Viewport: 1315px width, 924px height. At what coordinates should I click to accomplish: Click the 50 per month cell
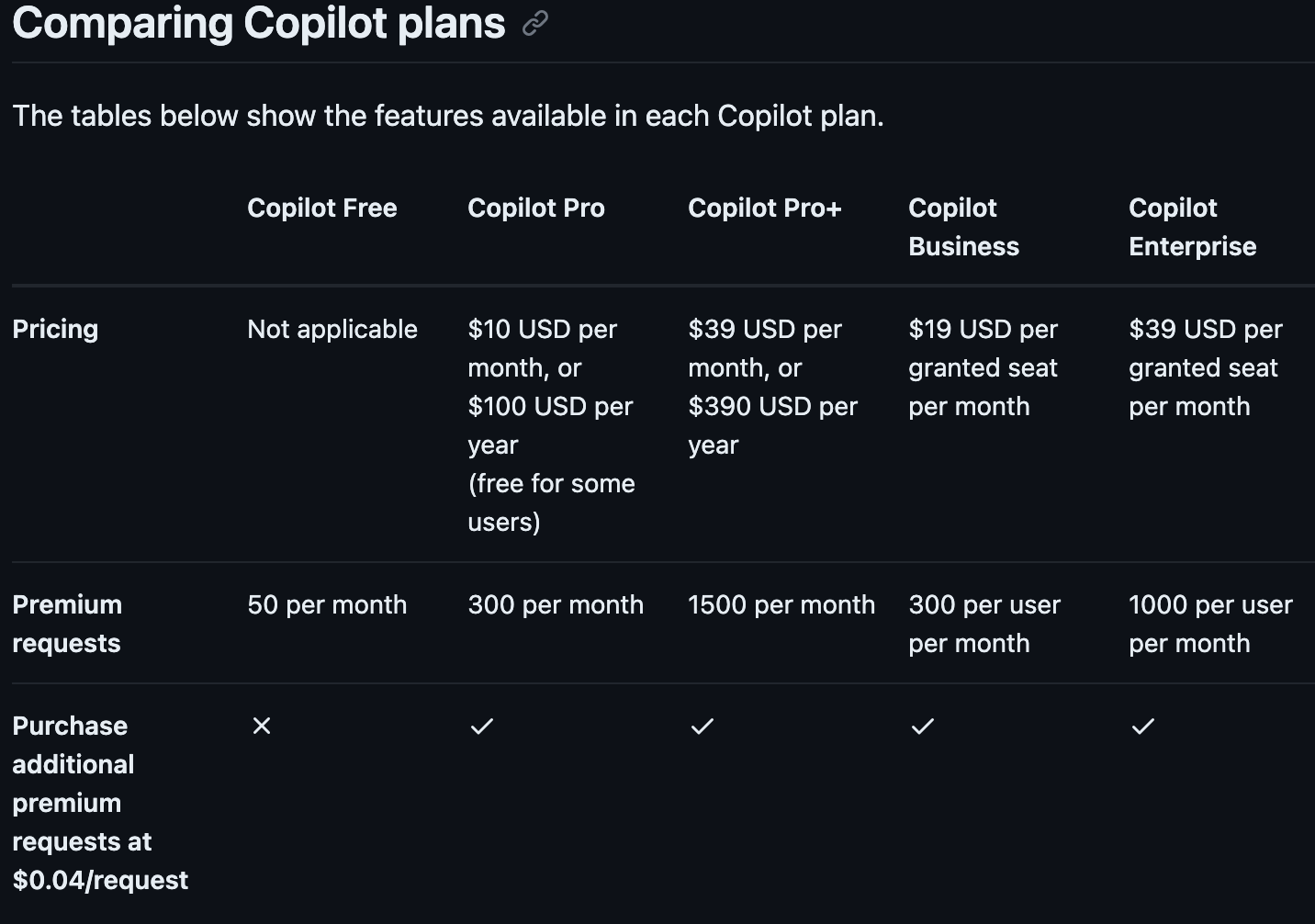(x=327, y=604)
